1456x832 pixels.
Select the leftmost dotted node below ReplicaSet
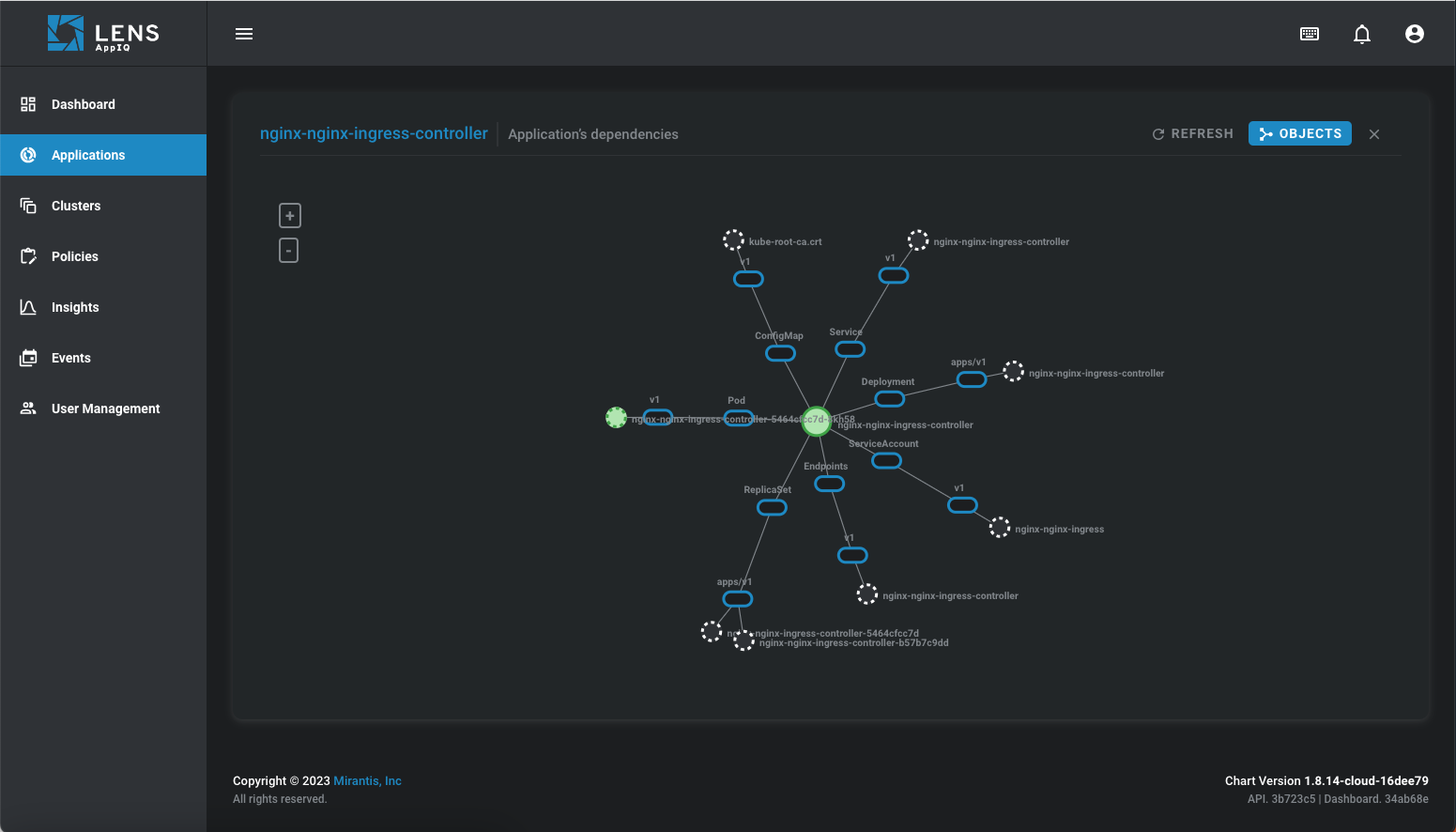[x=712, y=632]
